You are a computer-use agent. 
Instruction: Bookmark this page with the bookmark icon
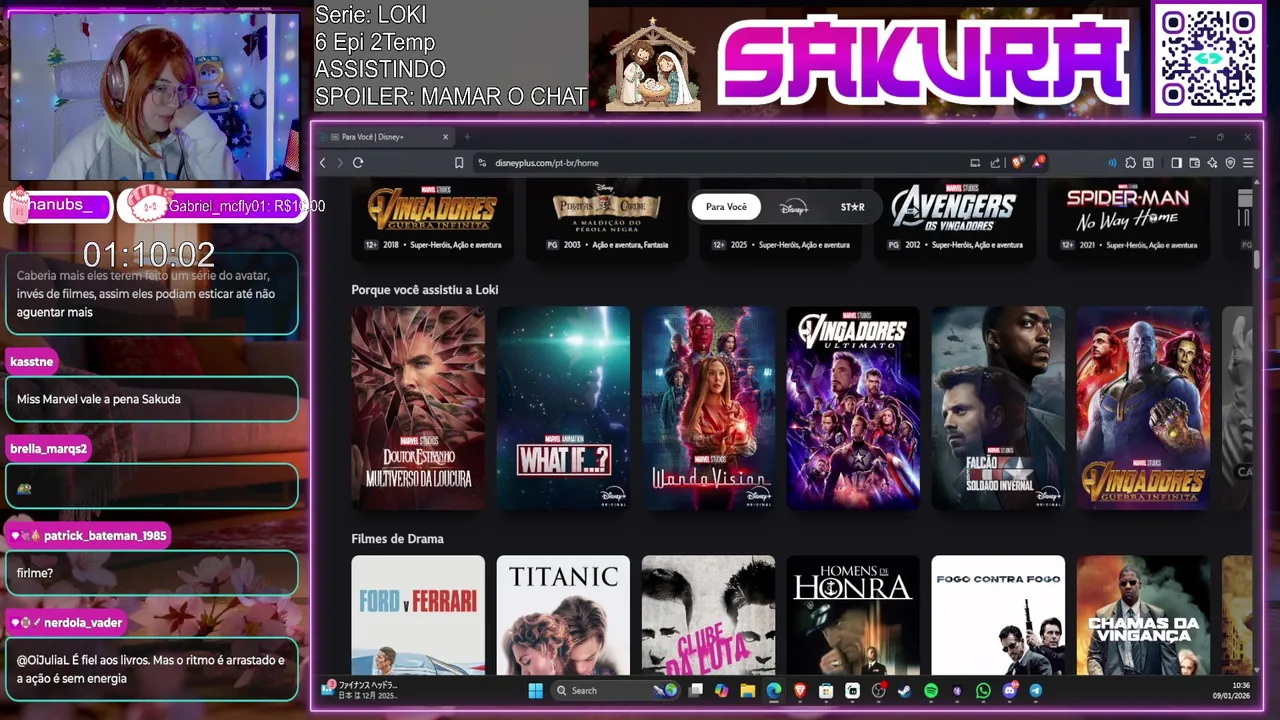pos(459,163)
